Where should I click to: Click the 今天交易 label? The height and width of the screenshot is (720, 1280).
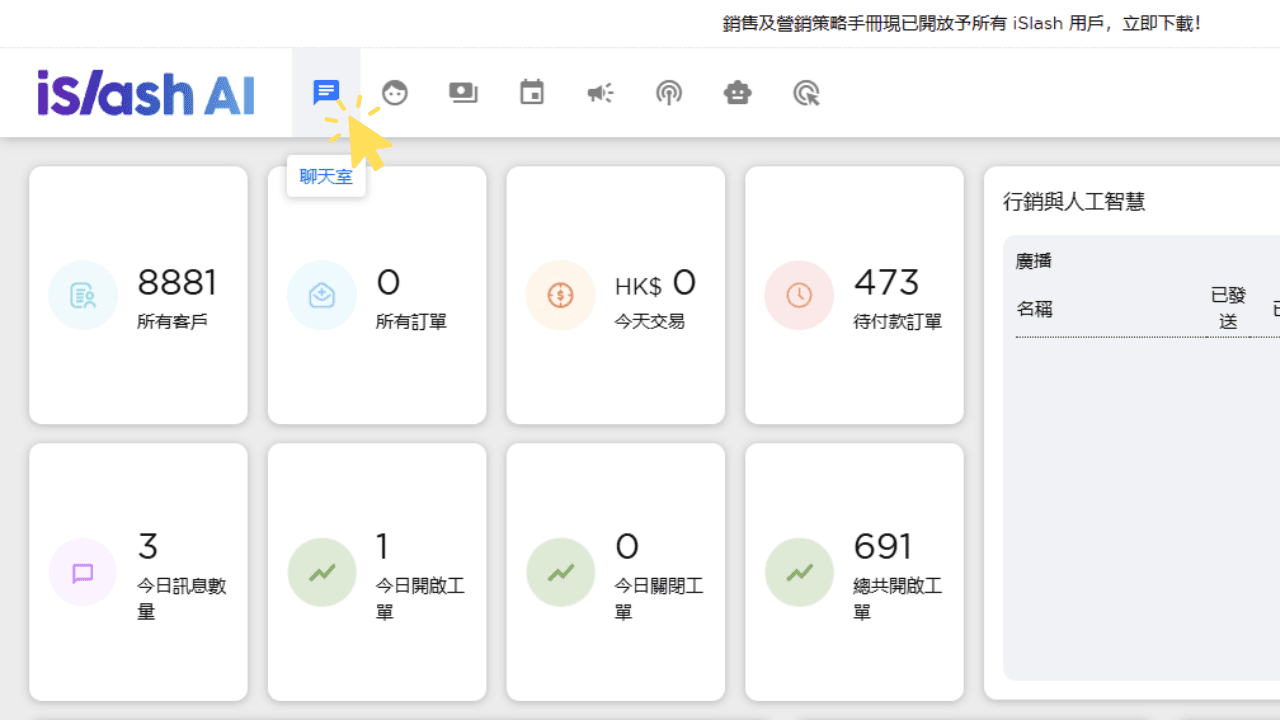click(650, 322)
